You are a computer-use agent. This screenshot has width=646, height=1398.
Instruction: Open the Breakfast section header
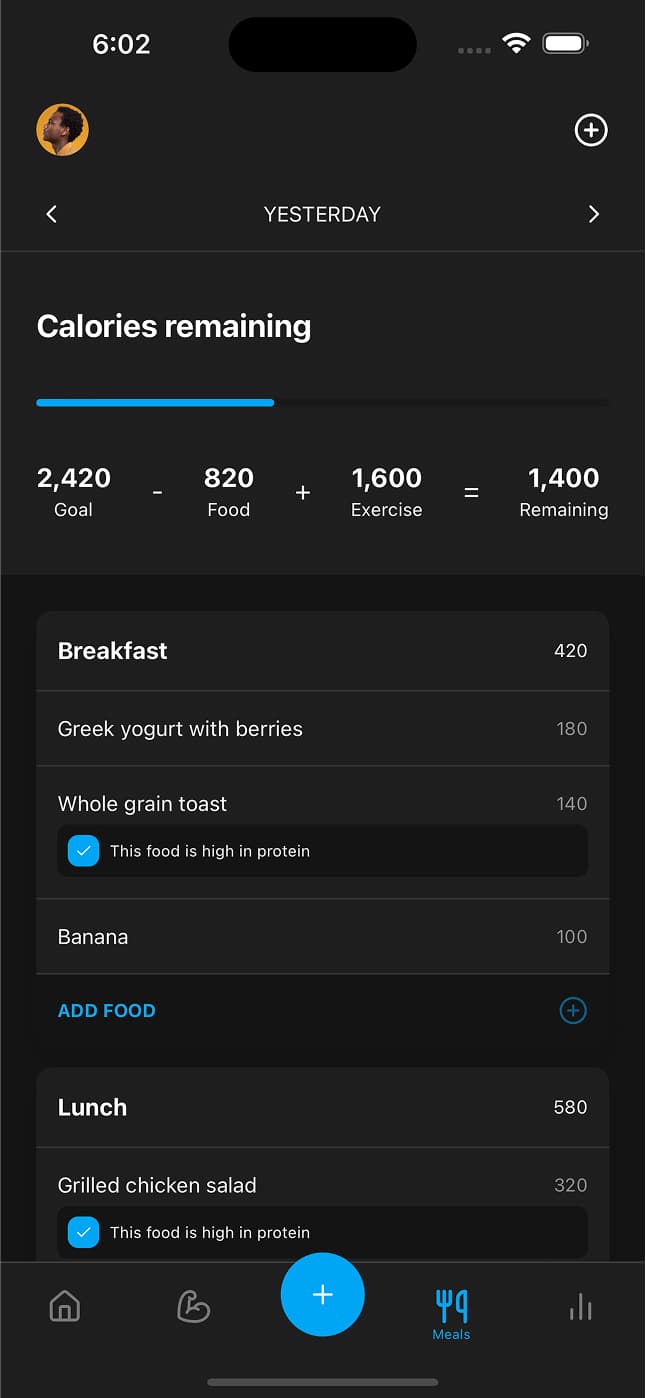click(322, 651)
